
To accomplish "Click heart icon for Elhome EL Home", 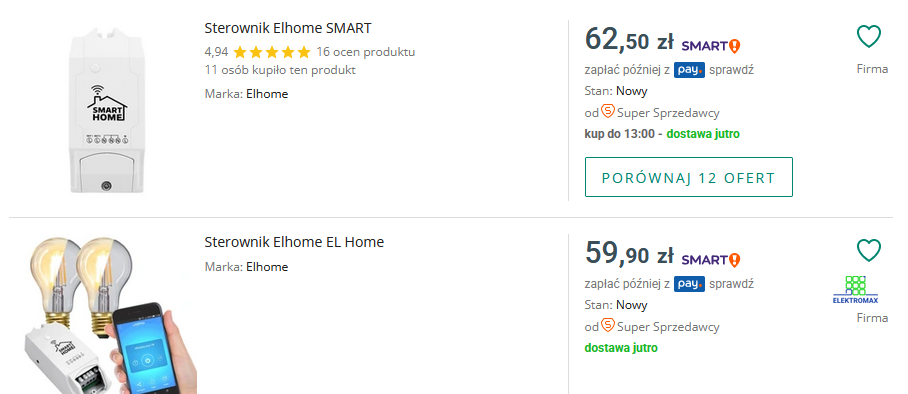I will [869, 250].
